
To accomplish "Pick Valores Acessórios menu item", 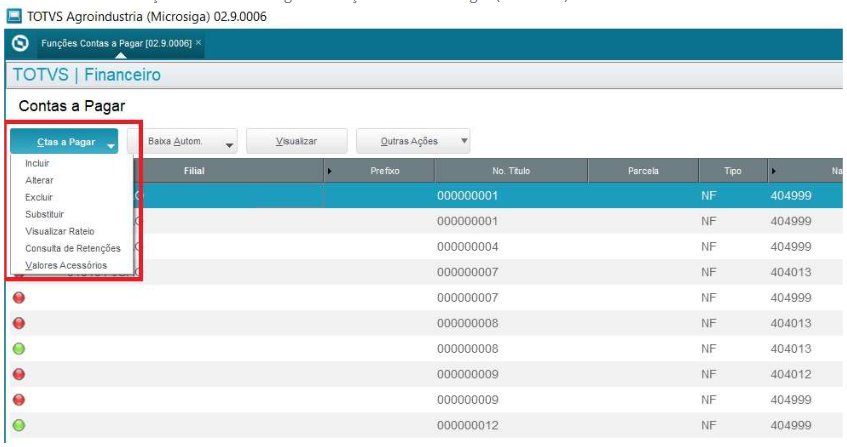I will coord(66,265).
